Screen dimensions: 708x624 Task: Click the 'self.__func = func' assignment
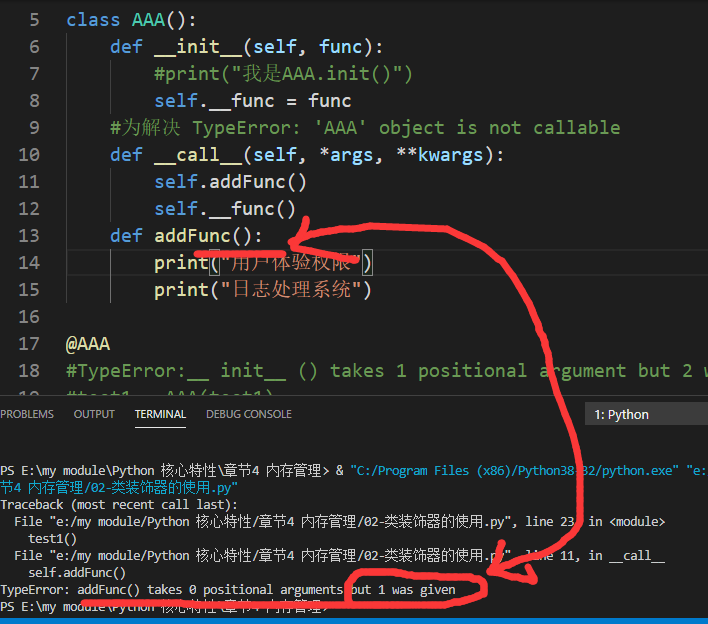tap(253, 101)
